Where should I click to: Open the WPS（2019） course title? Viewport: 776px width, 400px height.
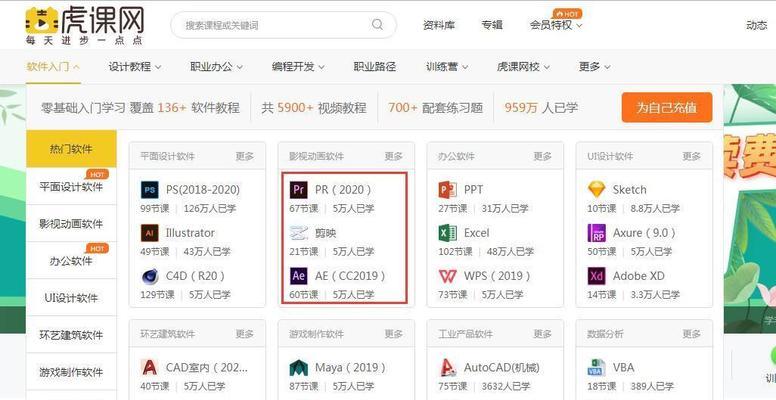pos(497,276)
